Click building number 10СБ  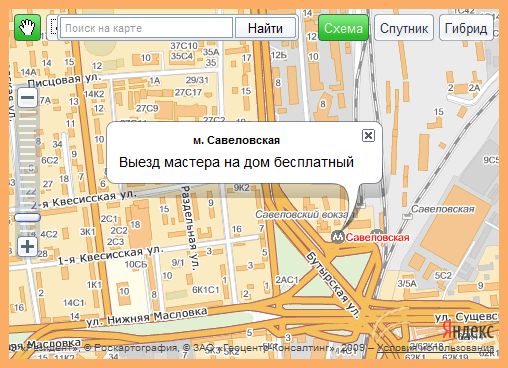pos(136,264)
